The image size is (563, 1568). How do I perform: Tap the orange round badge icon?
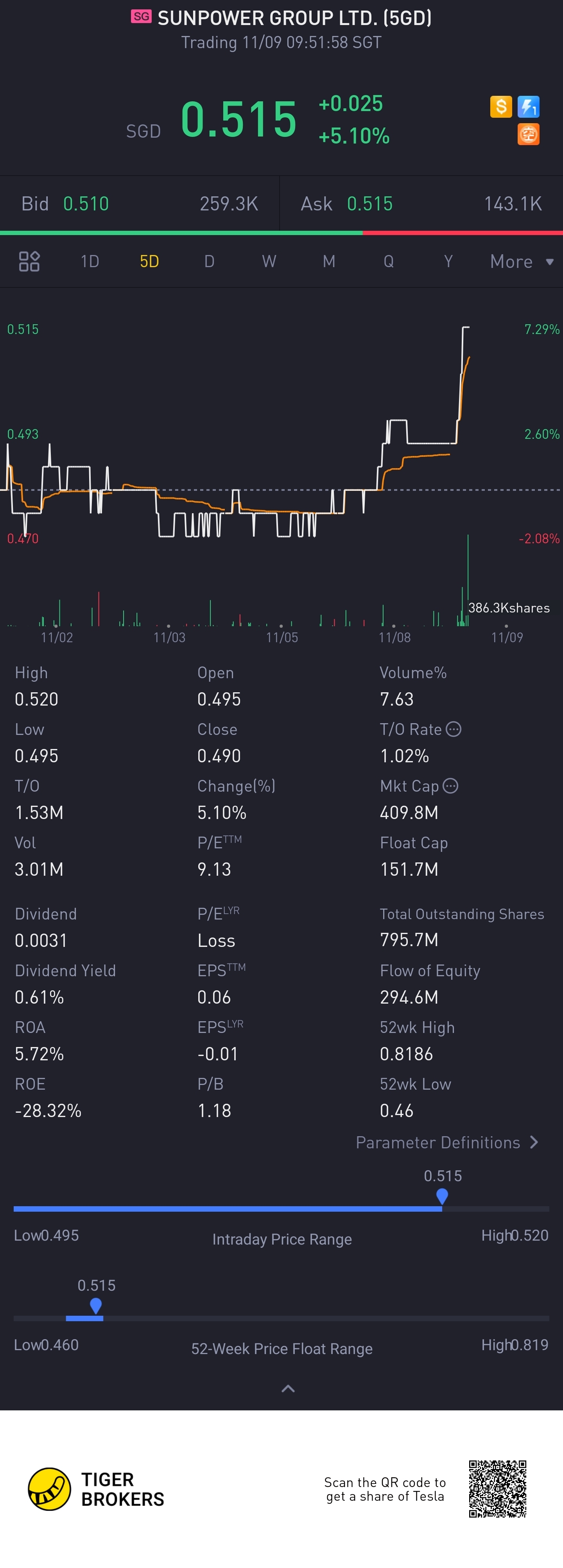528,134
